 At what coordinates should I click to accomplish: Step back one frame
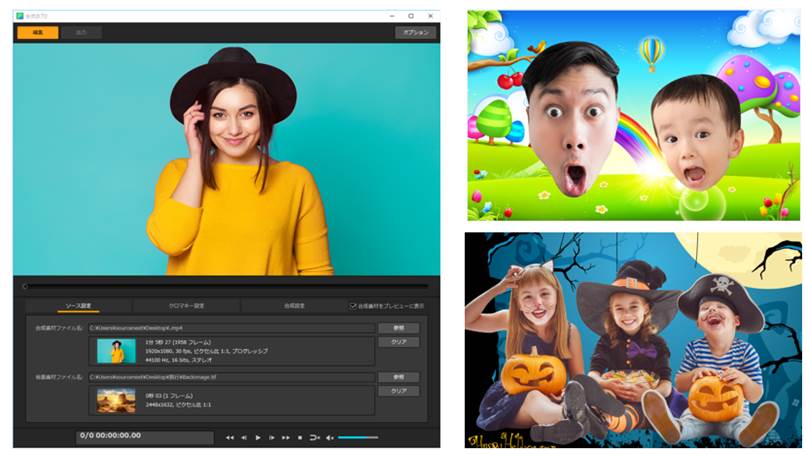click(x=244, y=437)
